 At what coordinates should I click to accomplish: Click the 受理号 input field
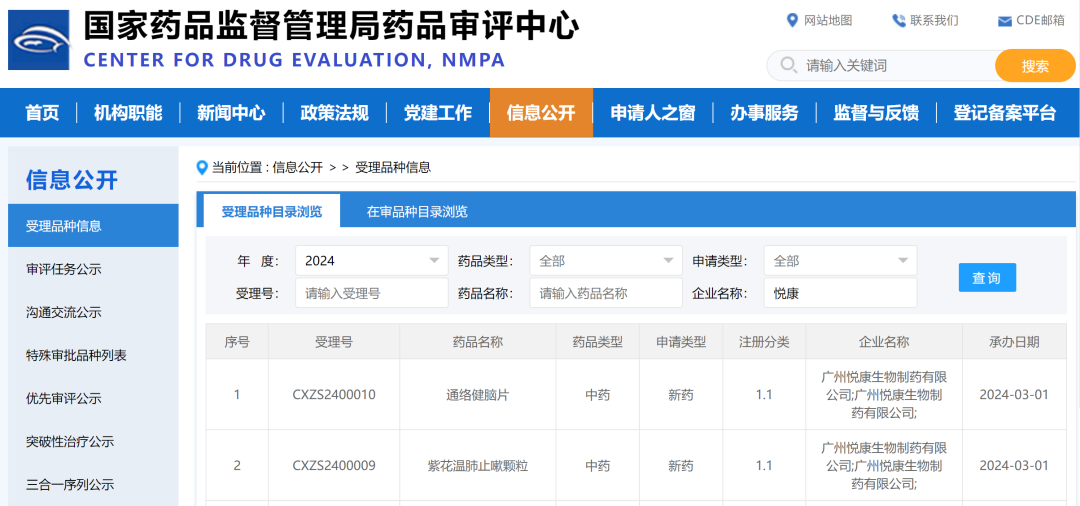coord(372,294)
